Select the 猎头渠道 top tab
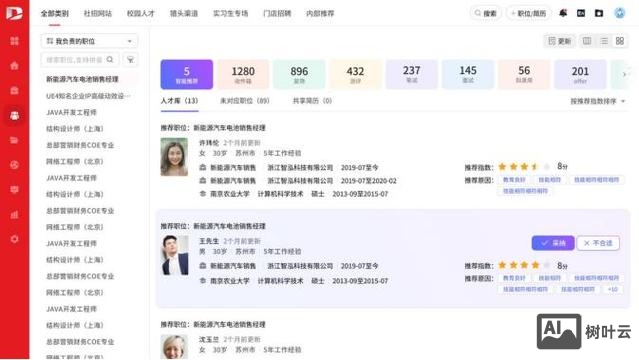639x360 pixels. click(x=184, y=13)
